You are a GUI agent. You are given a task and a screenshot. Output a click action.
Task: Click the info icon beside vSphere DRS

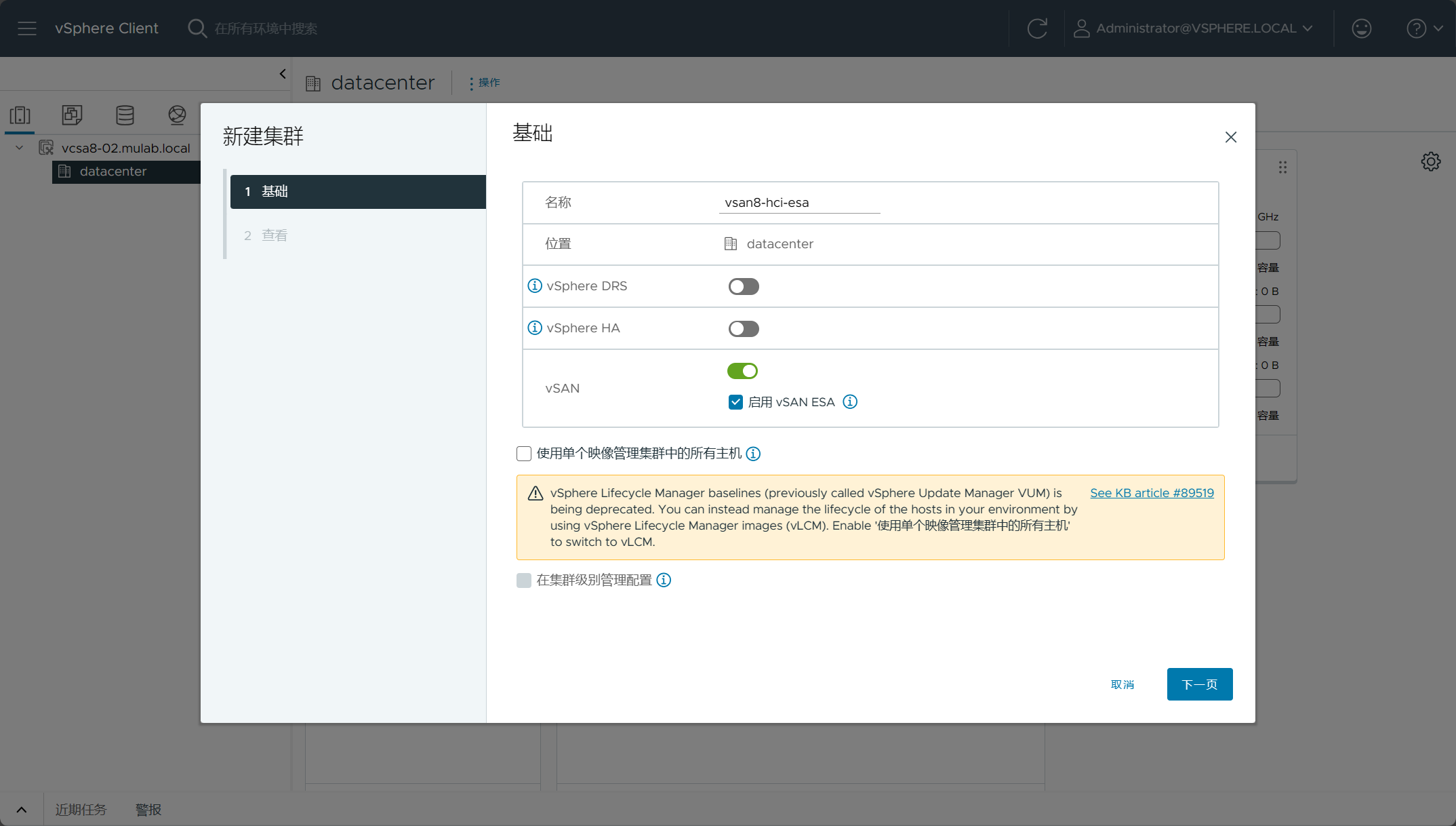click(x=535, y=286)
